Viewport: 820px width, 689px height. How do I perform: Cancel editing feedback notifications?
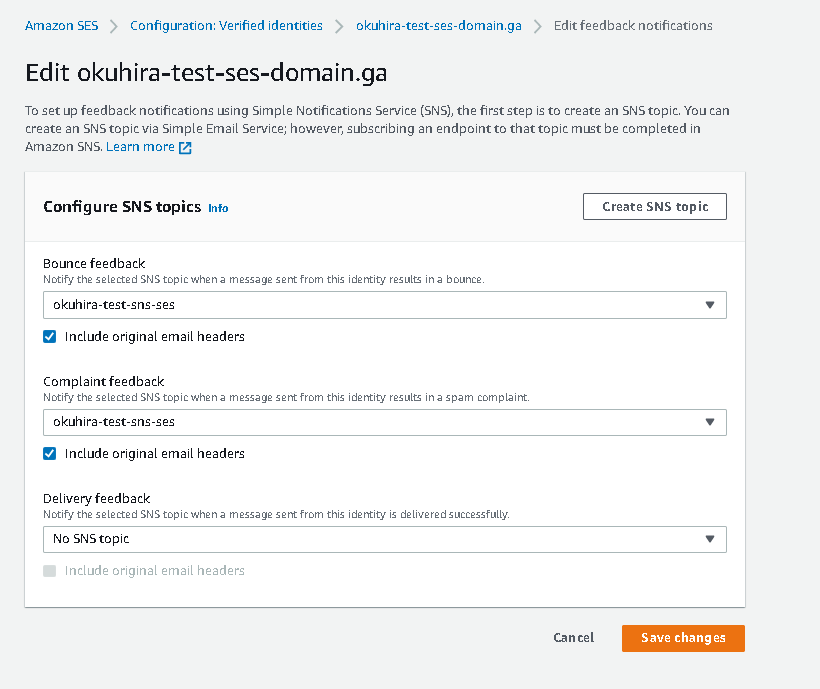pyautogui.click(x=573, y=638)
